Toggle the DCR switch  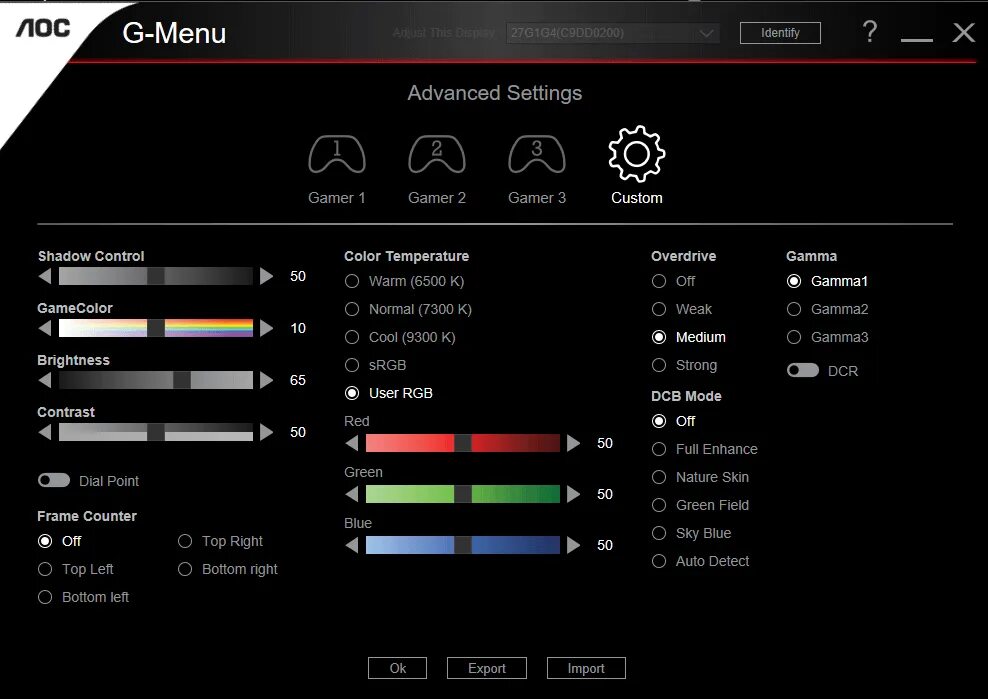[x=803, y=370]
